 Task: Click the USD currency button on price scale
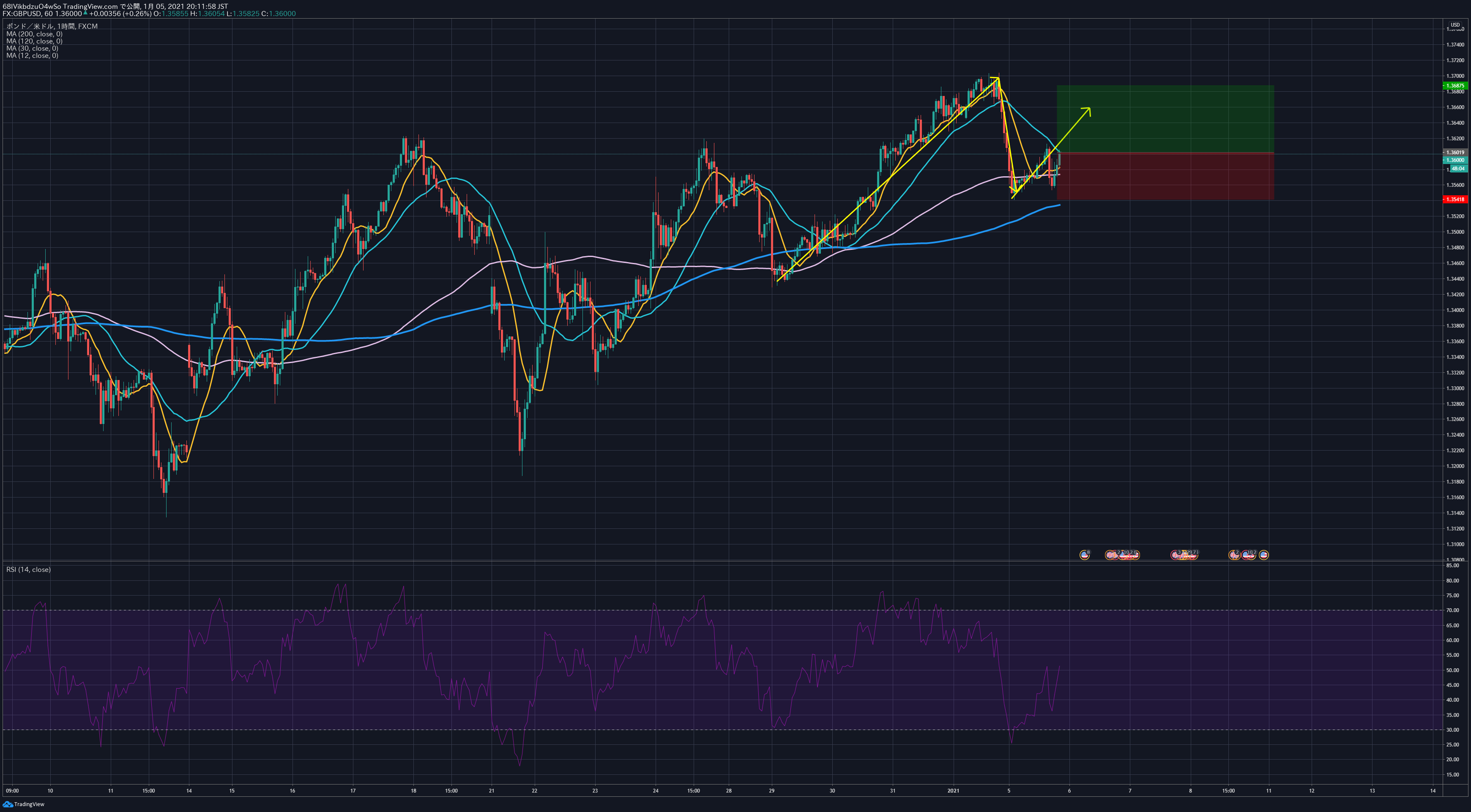[1455, 25]
